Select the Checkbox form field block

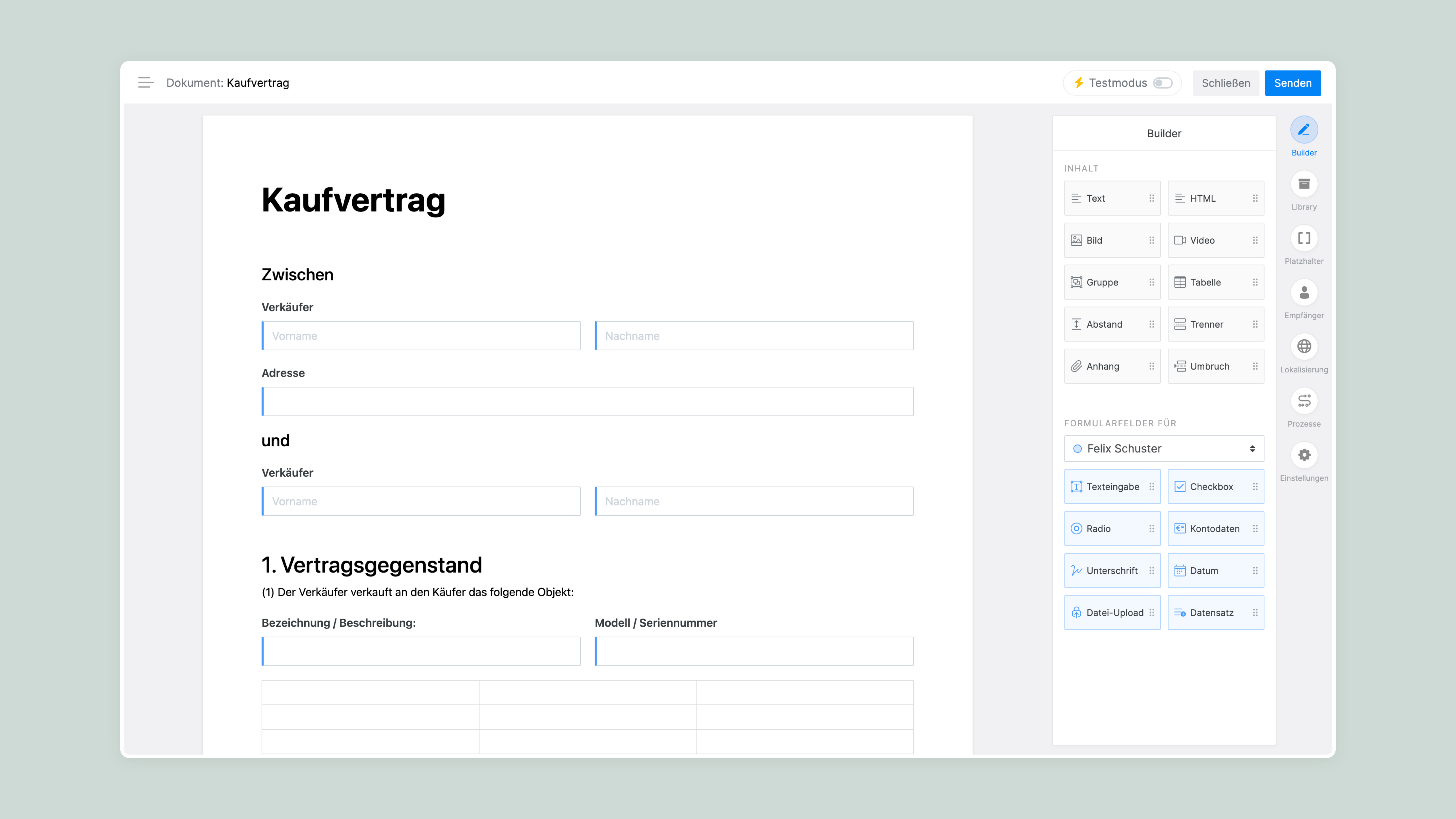click(1215, 487)
